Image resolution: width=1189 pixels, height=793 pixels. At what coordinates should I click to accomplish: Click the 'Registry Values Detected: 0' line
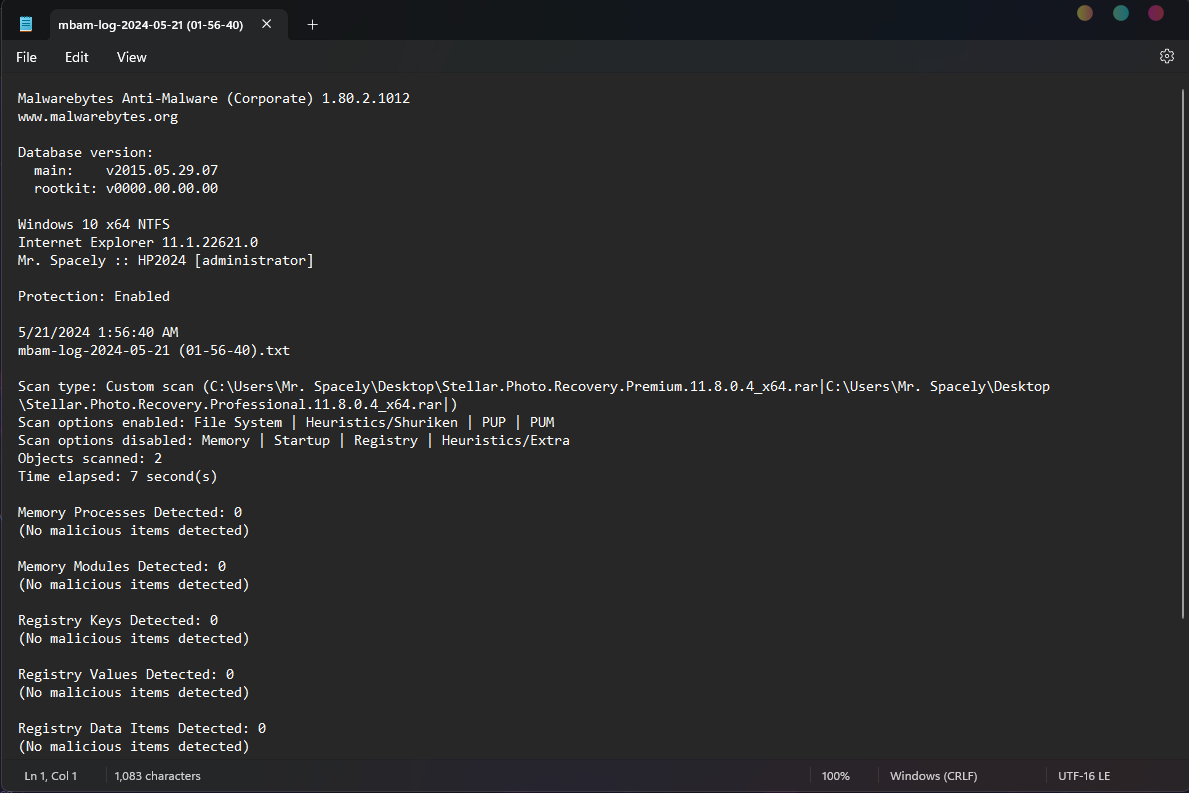126,675
